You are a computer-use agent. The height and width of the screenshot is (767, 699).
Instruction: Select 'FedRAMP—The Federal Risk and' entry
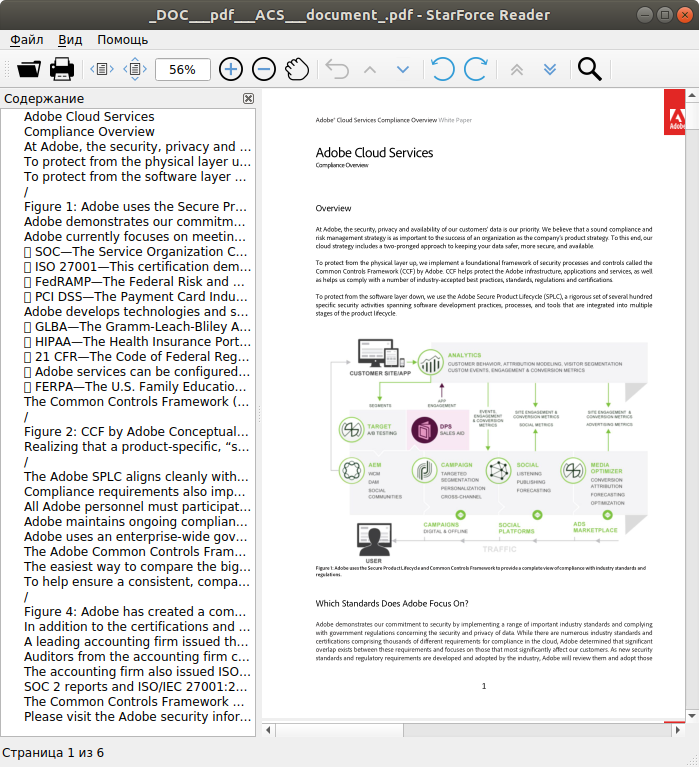tap(135, 282)
